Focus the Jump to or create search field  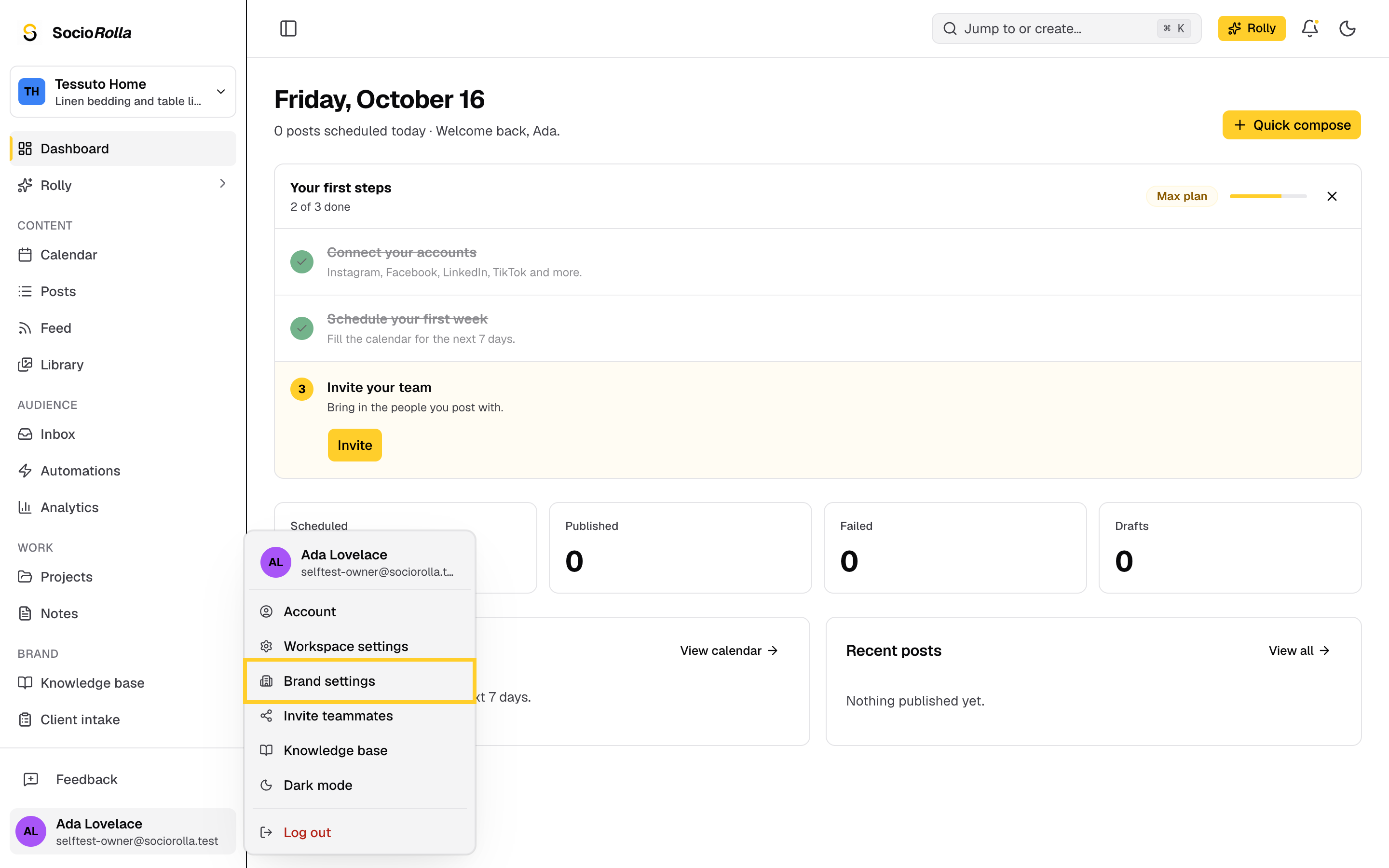click(x=1066, y=28)
